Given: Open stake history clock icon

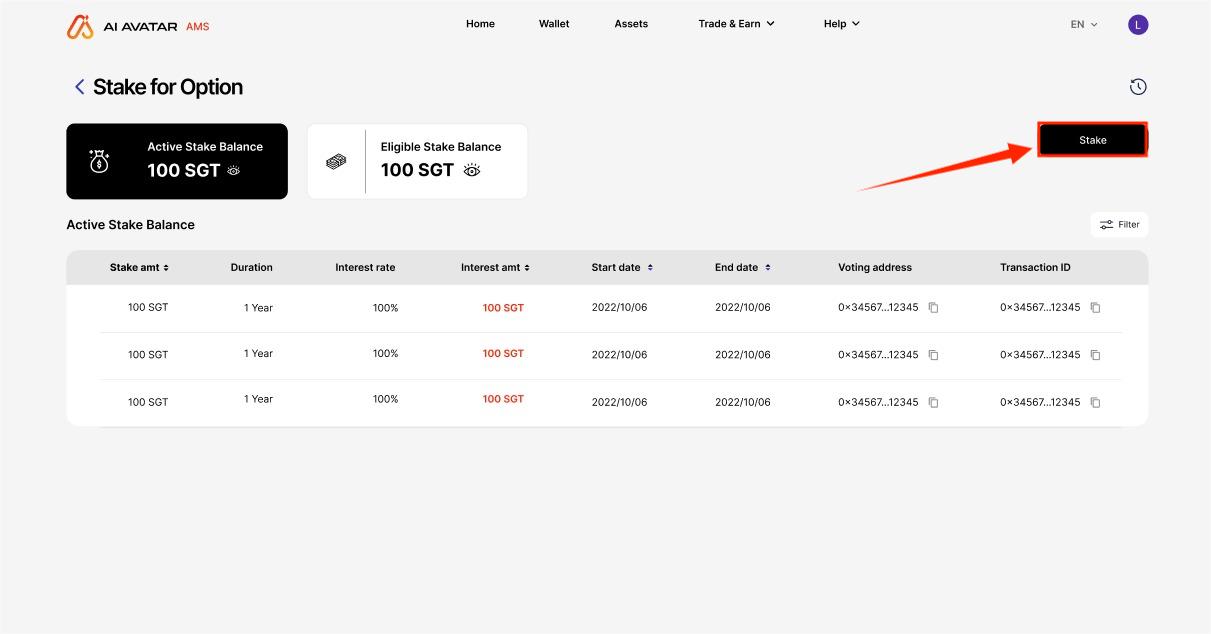Looking at the screenshot, I should tap(1138, 87).
